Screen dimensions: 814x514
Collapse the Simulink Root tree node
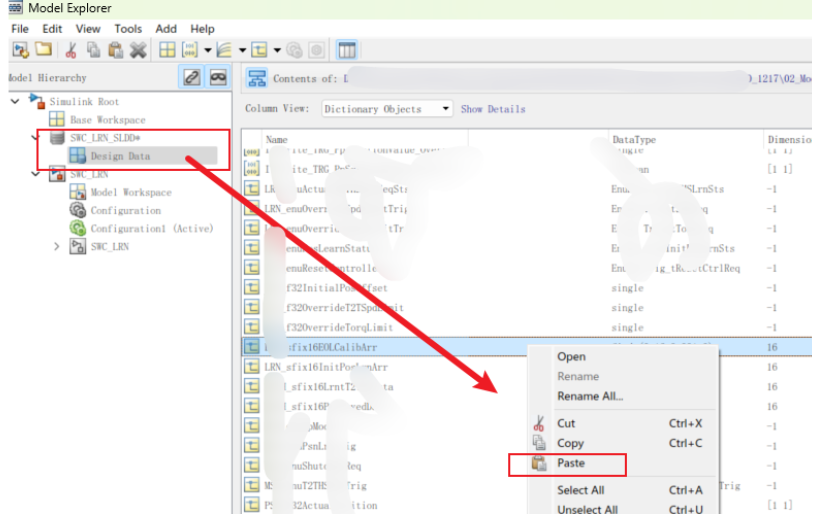coord(15,101)
